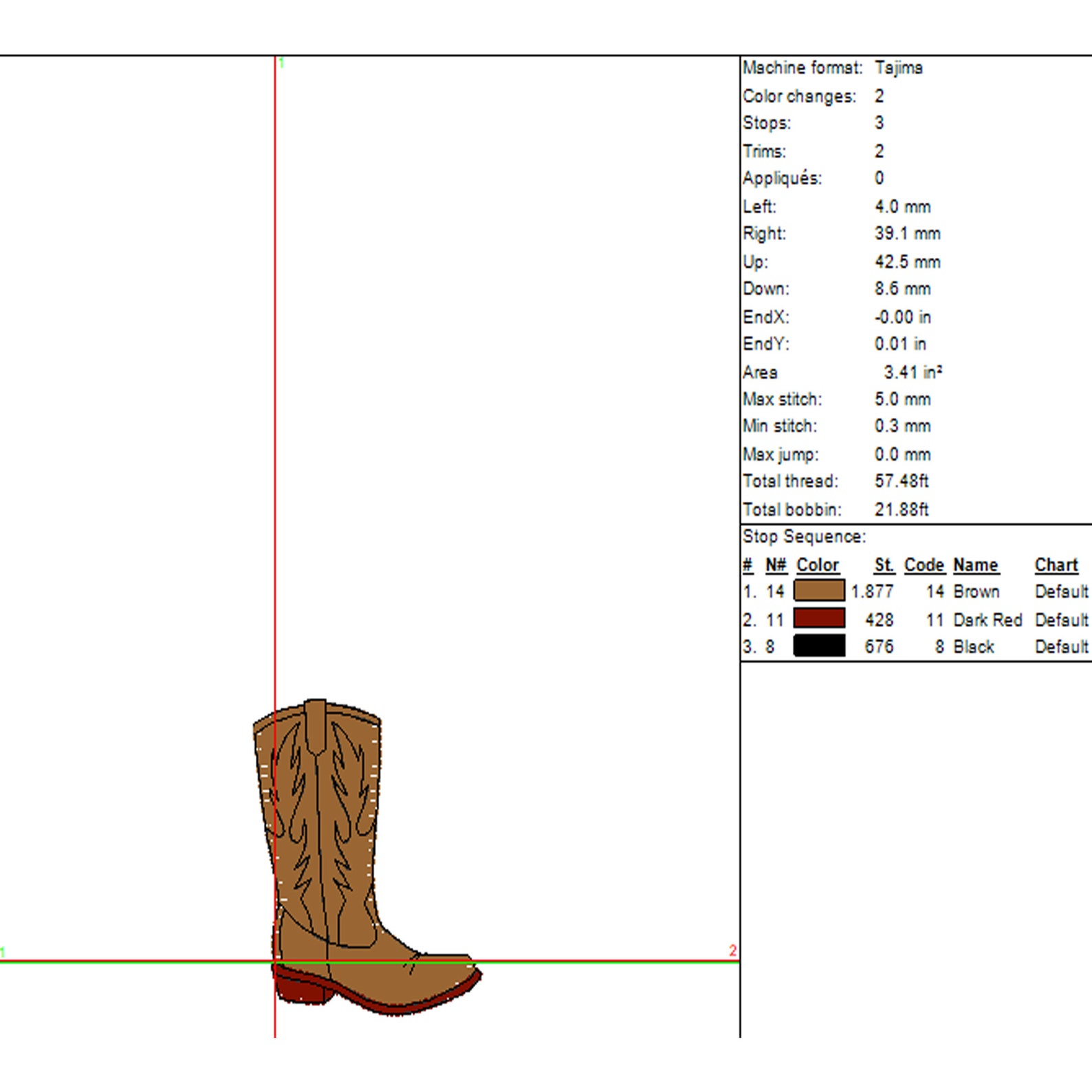Click the Area value '3.41 in²'
Viewport: 1092px width, 1092px height.
(x=913, y=372)
